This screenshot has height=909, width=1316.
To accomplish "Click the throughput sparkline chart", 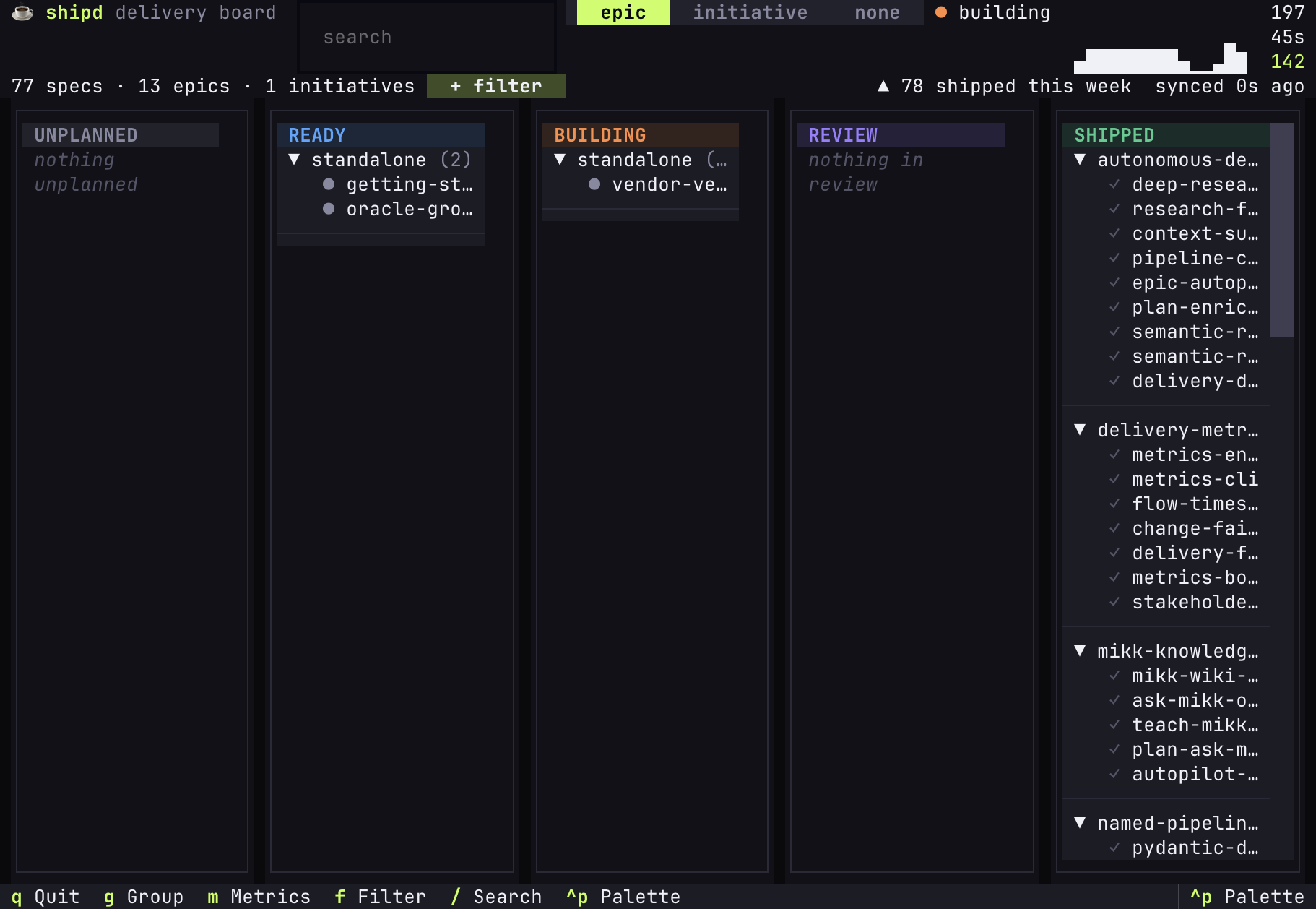I will 1161,58.
